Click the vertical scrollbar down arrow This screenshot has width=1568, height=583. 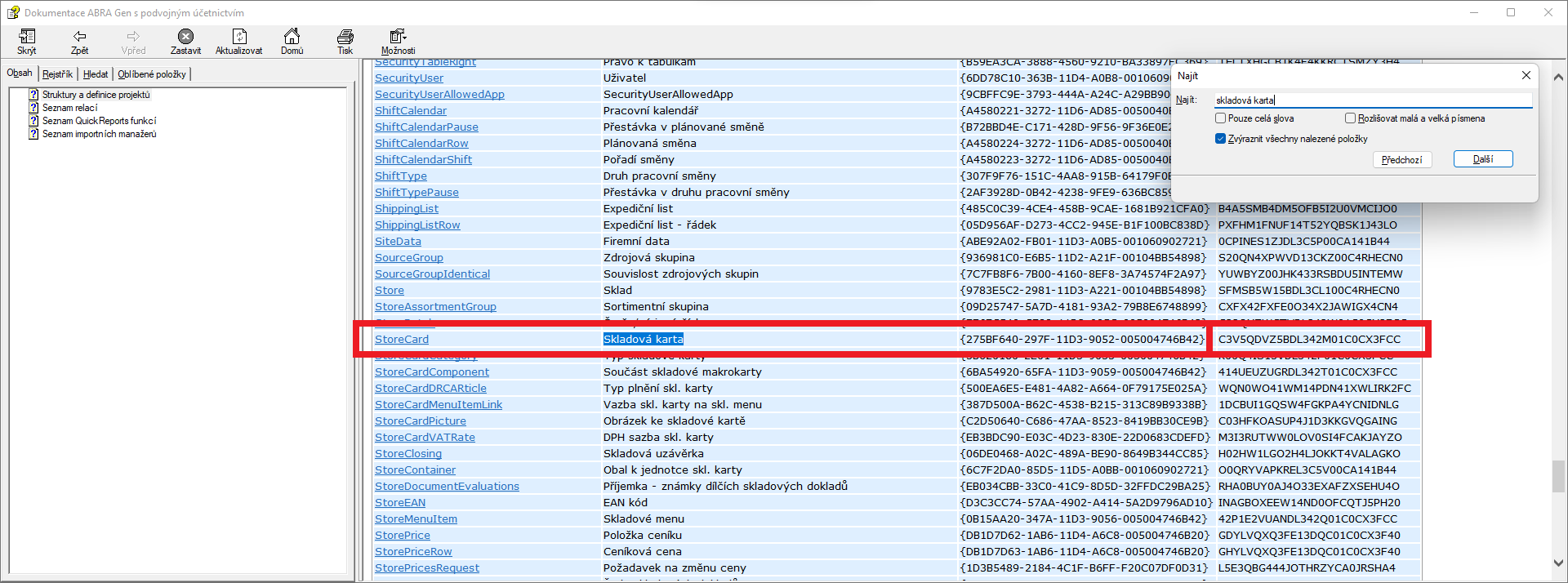pyautogui.click(x=1558, y=563)
